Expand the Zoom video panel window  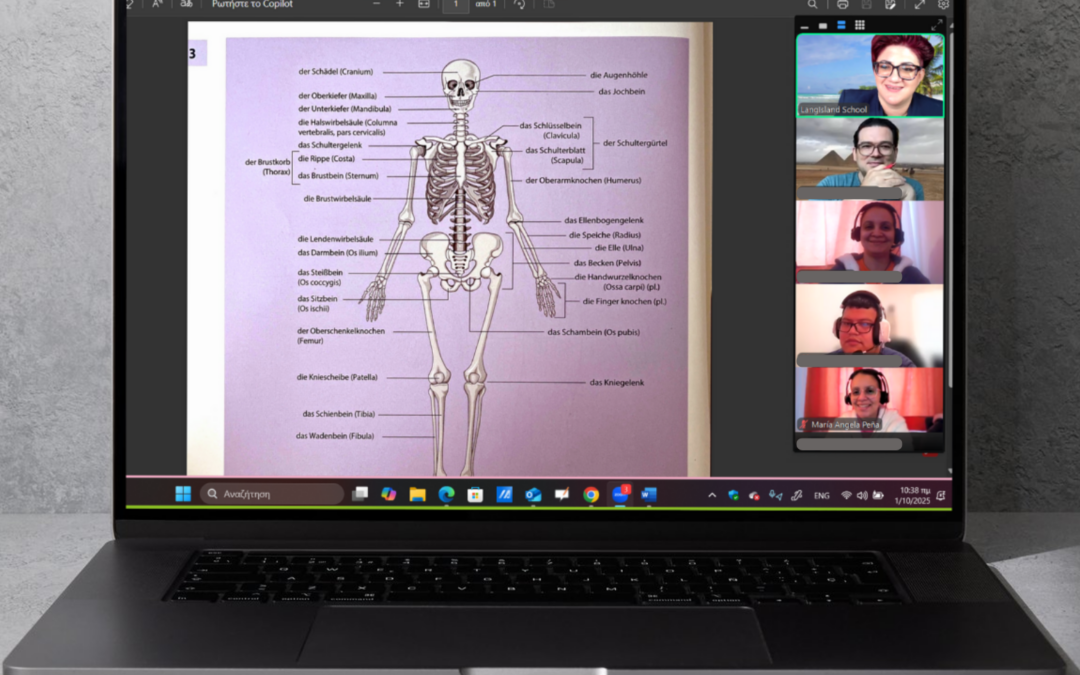click(x=936, y=26)
